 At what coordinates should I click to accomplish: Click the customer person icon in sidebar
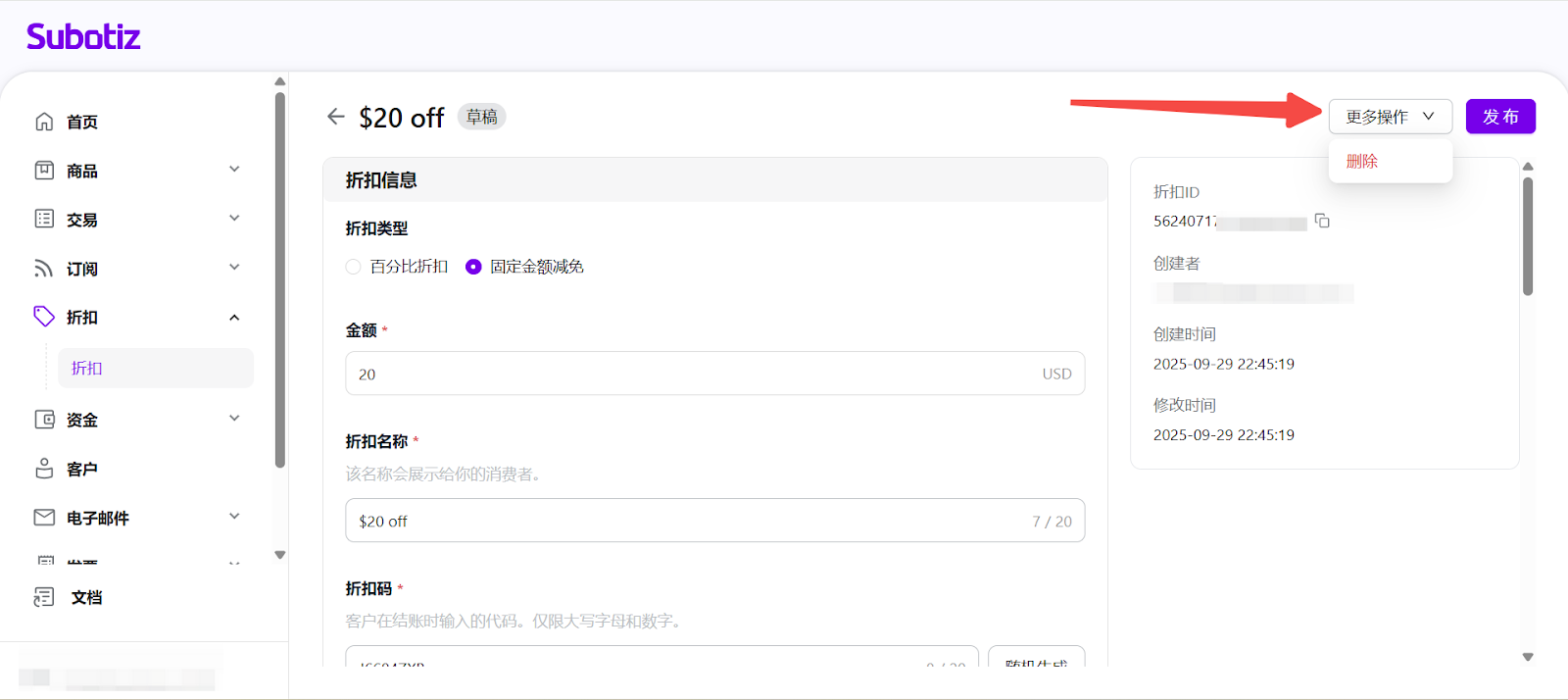coord(44,469)
